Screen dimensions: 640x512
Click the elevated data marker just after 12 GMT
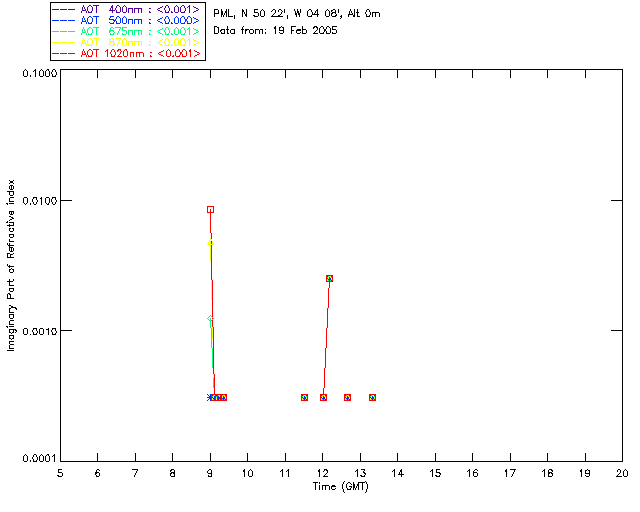coord(329,278)
